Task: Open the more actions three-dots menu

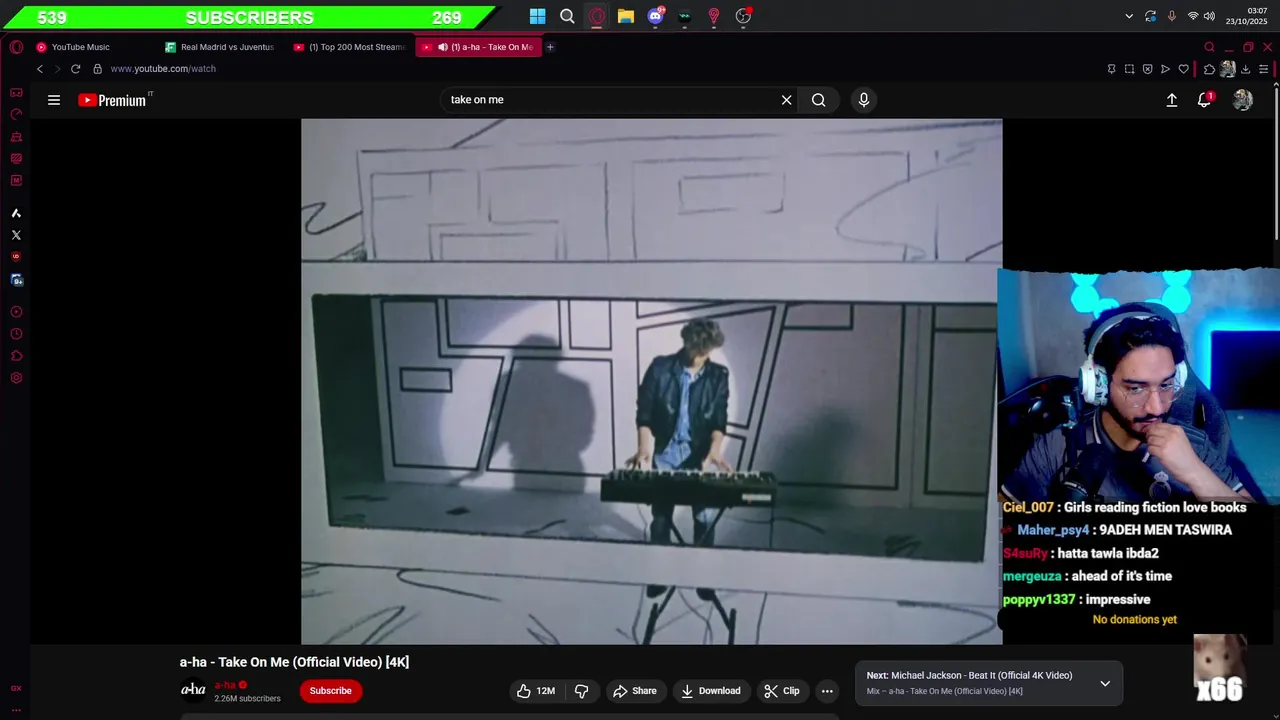Action: [x=827, y=691]
